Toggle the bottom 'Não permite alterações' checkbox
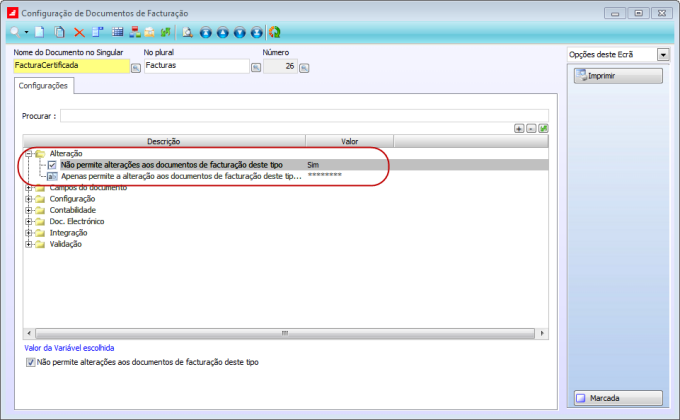 coord(30,362)
